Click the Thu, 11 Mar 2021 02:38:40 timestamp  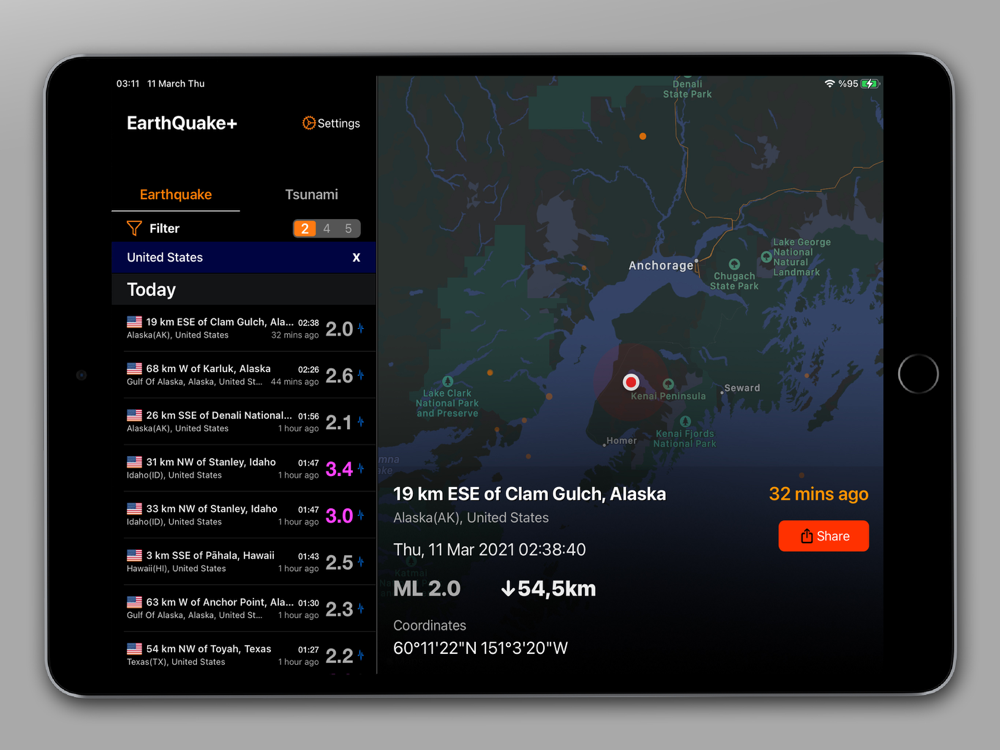pos(489,550)
